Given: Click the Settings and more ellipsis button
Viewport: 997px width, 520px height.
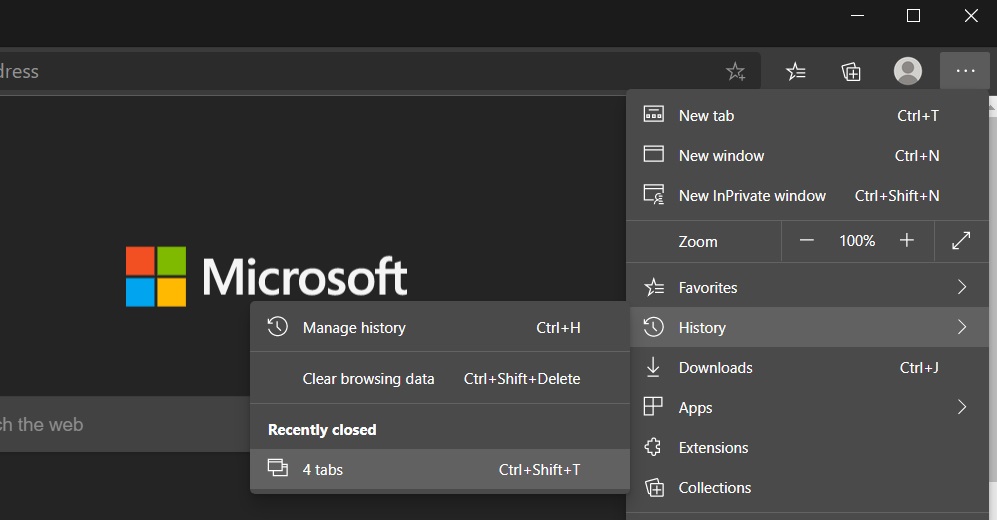Looking at the screenshot, I should click(x=964, y=71).
